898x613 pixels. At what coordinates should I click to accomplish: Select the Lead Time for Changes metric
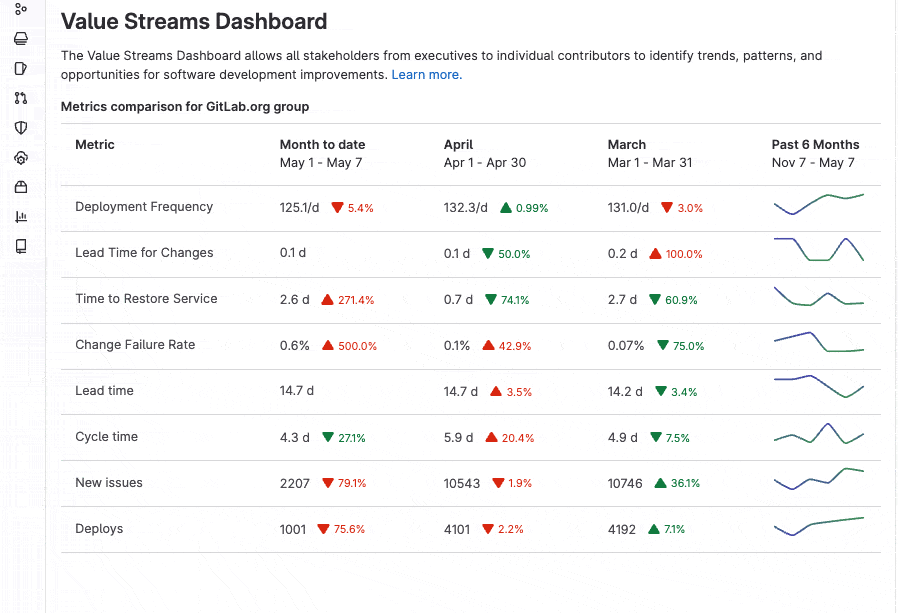pyautogui.click(x=143, y=253)
